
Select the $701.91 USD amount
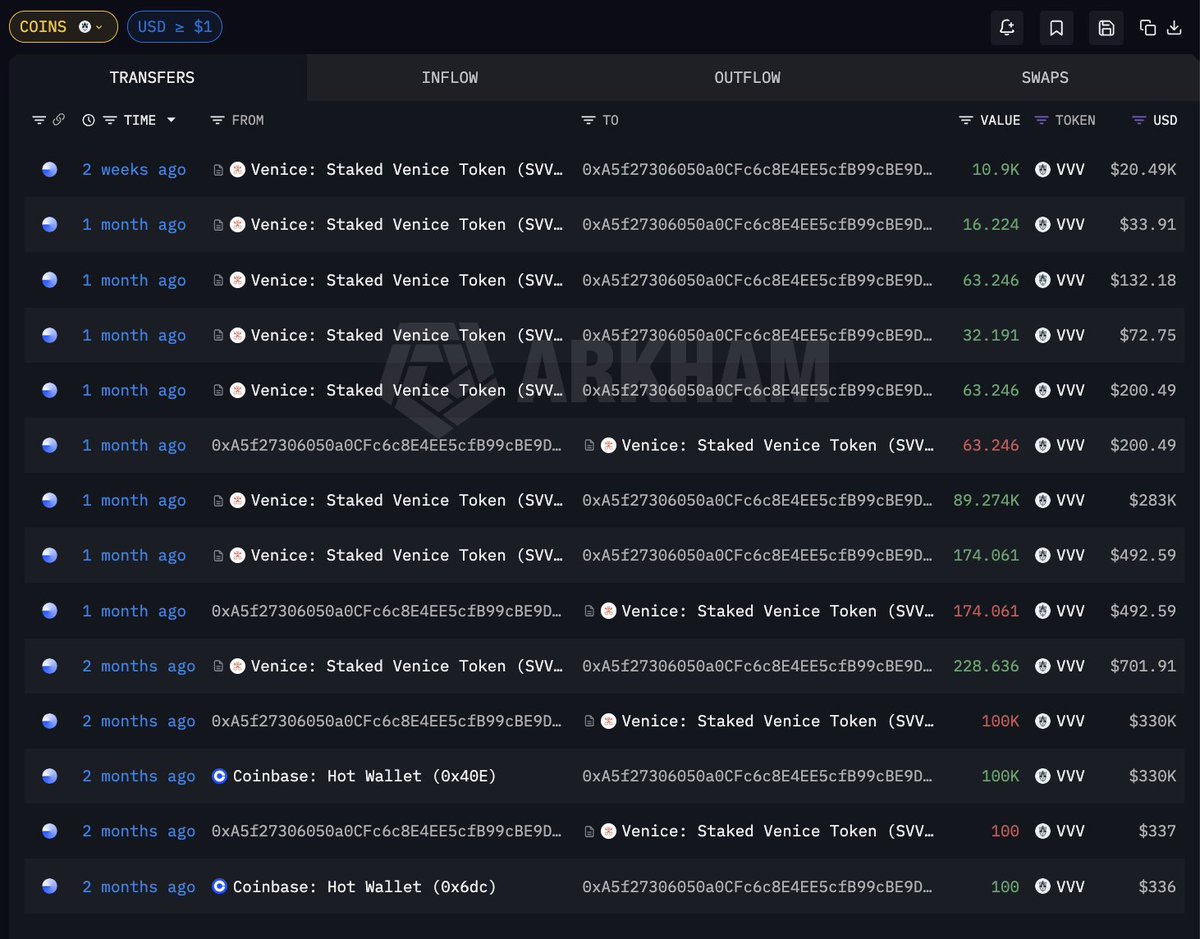tap(1143, 666)
